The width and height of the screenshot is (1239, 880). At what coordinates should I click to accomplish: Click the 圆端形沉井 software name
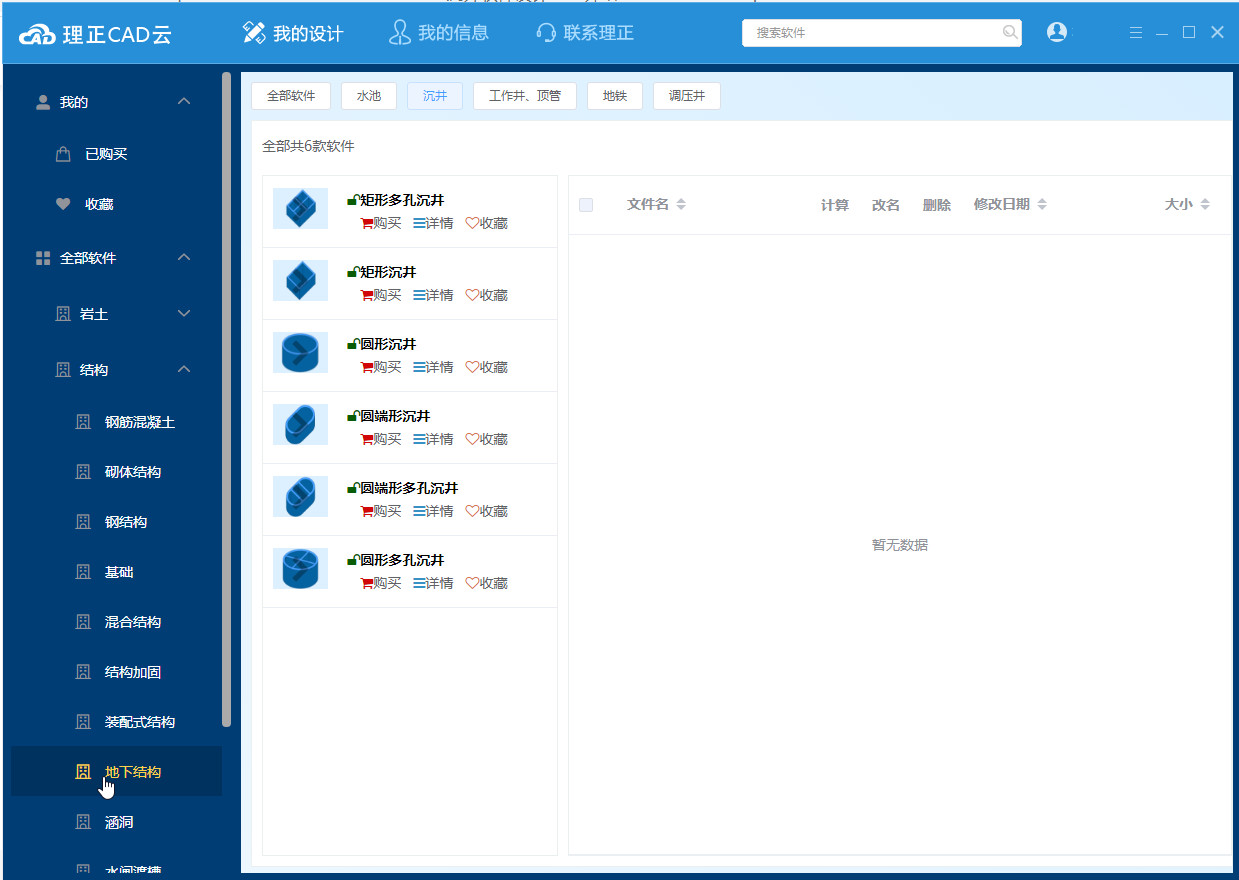[x=395, y=416]
